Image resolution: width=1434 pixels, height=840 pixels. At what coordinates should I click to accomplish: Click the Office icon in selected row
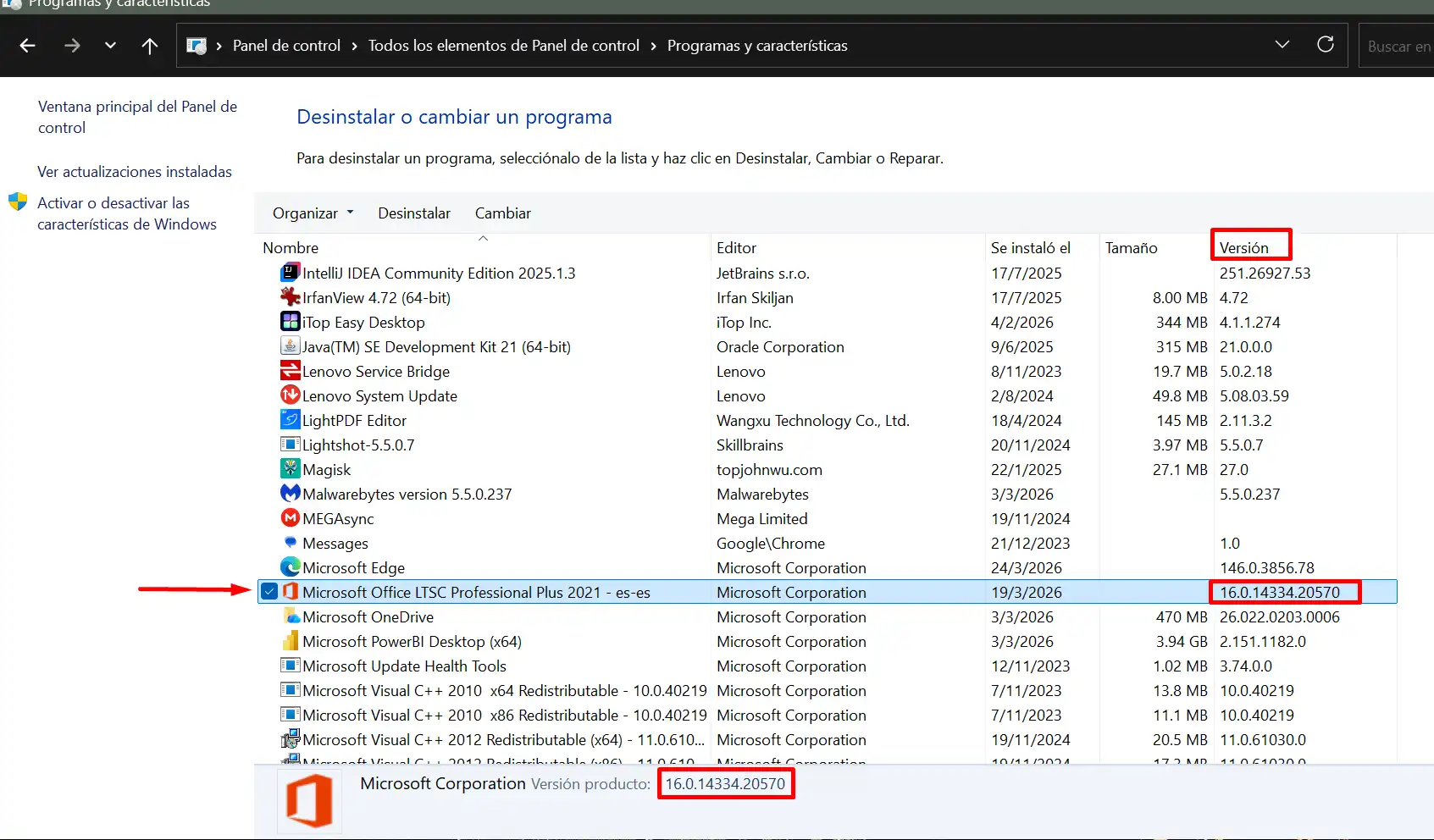point(291,592)
